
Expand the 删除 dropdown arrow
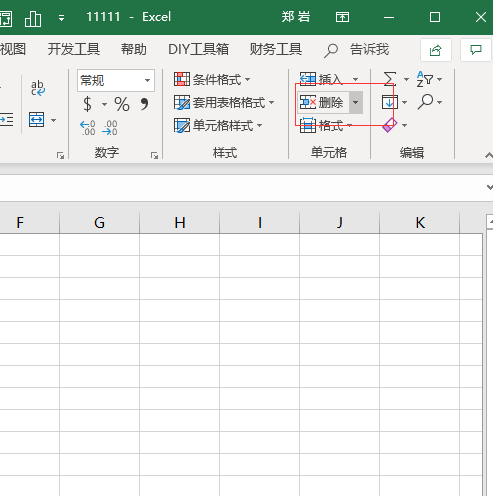[356, 102]
